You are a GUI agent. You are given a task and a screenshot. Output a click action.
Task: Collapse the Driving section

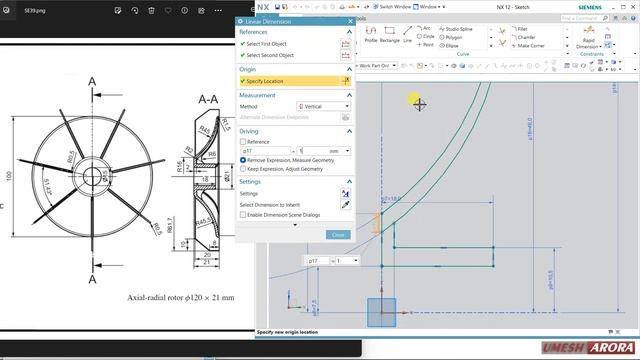pyautogui.click(x=349, y=131)
